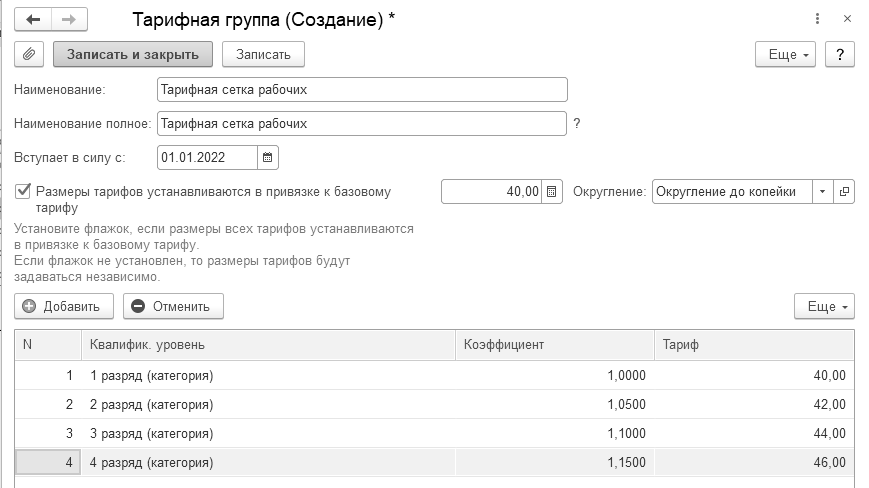
Task: Click the Наименование полное input field
Action: 362,123
